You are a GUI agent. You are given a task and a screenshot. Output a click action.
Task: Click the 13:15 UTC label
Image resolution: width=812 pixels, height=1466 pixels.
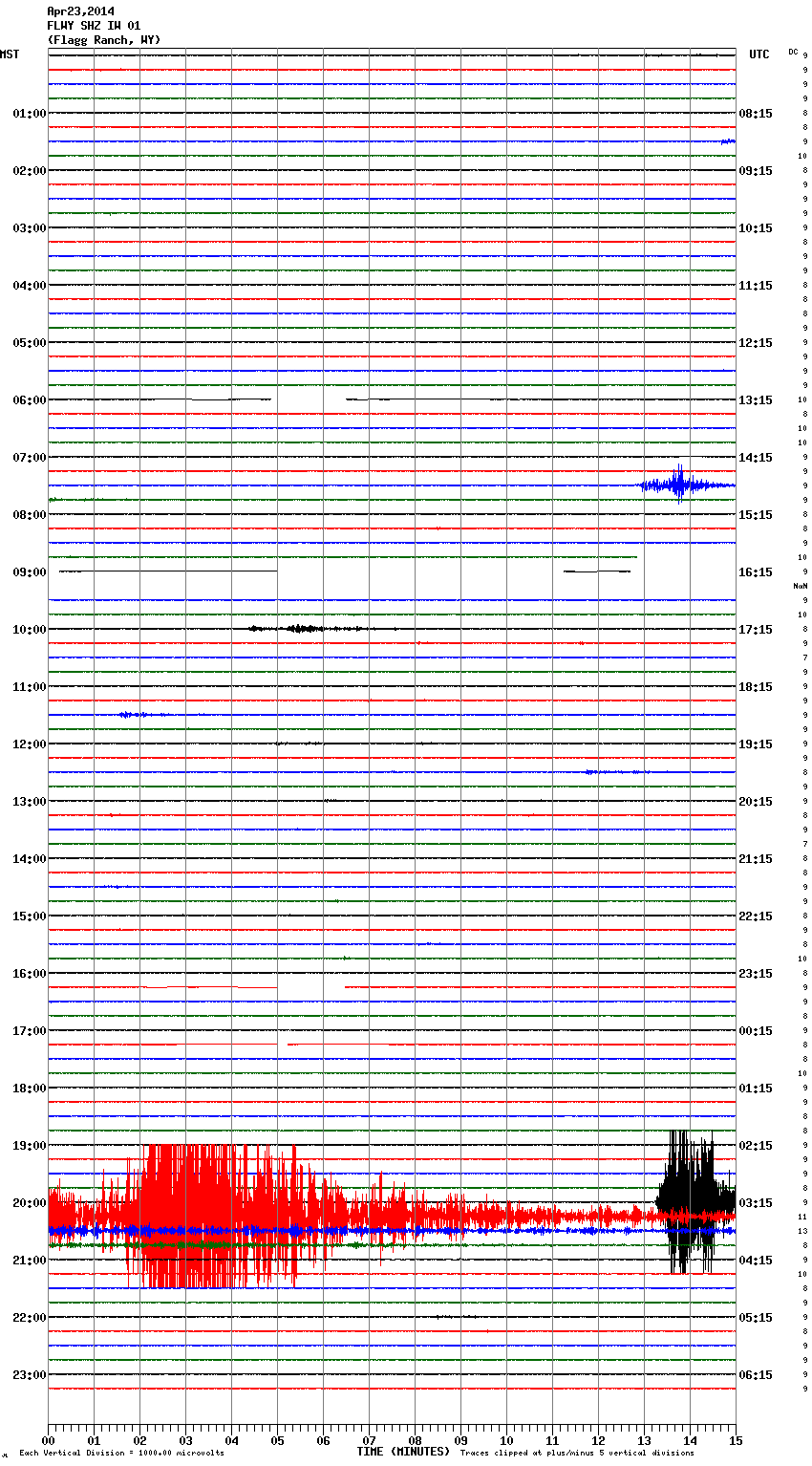pos(756,400)
